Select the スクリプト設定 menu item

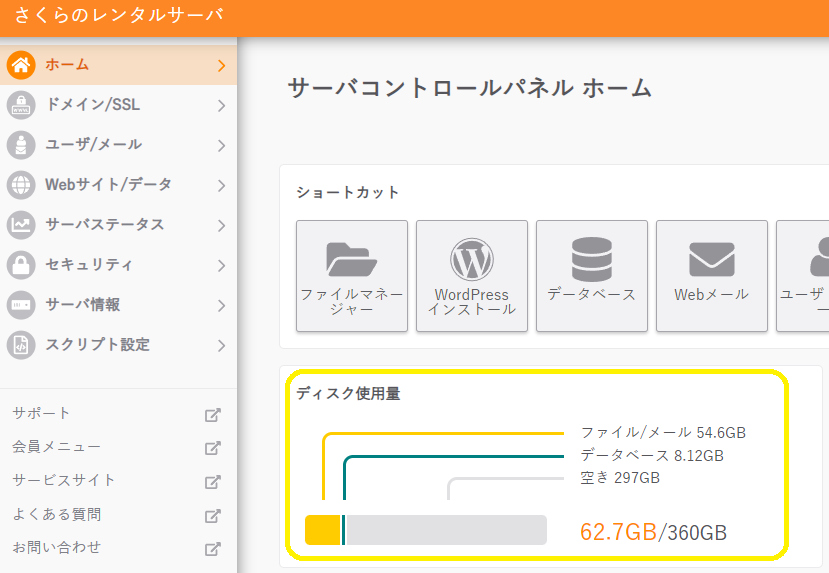pyautogui.click(x=118, y=345)
